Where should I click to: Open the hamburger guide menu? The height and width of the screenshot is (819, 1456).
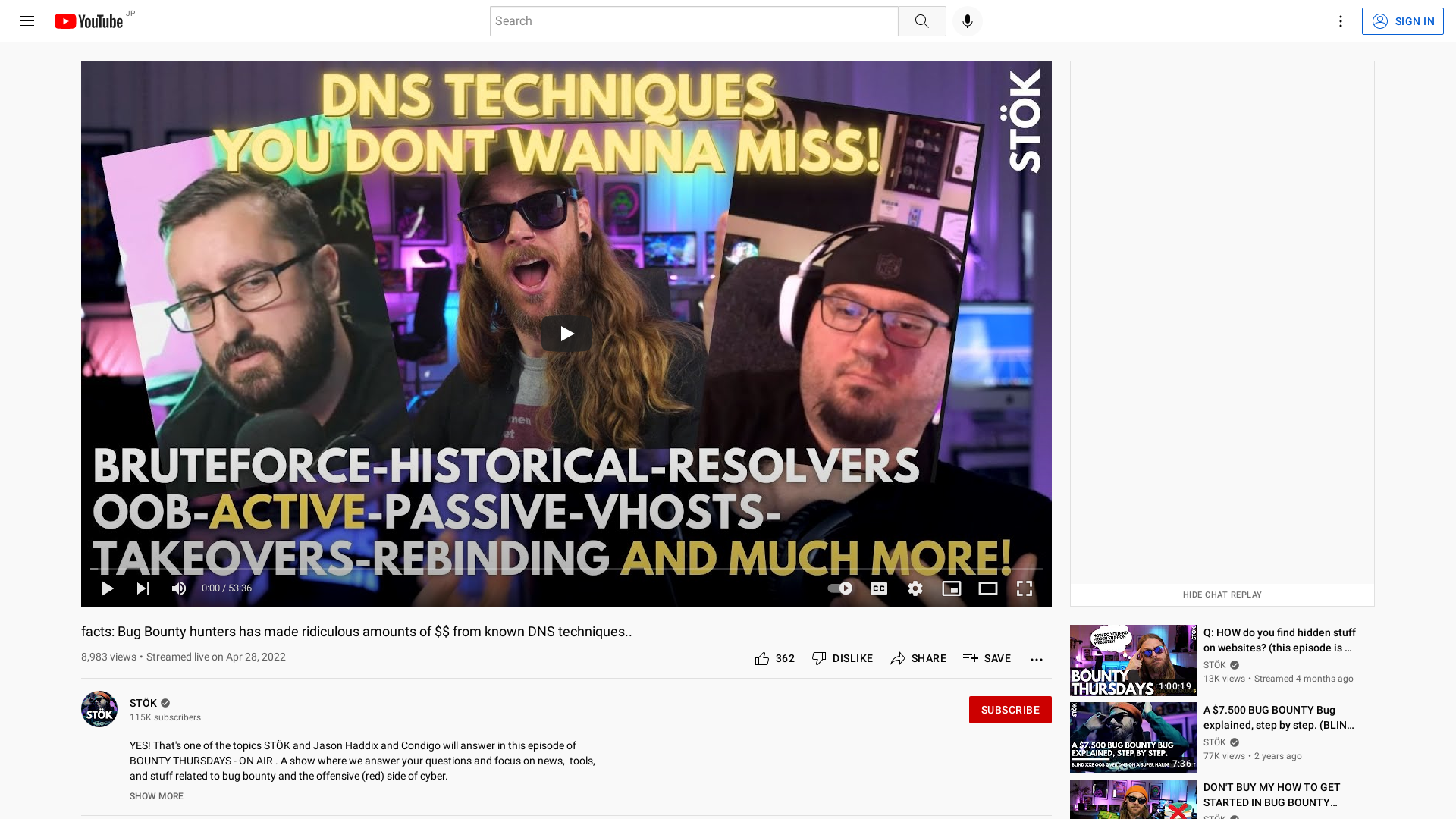(x=27, y=21)
